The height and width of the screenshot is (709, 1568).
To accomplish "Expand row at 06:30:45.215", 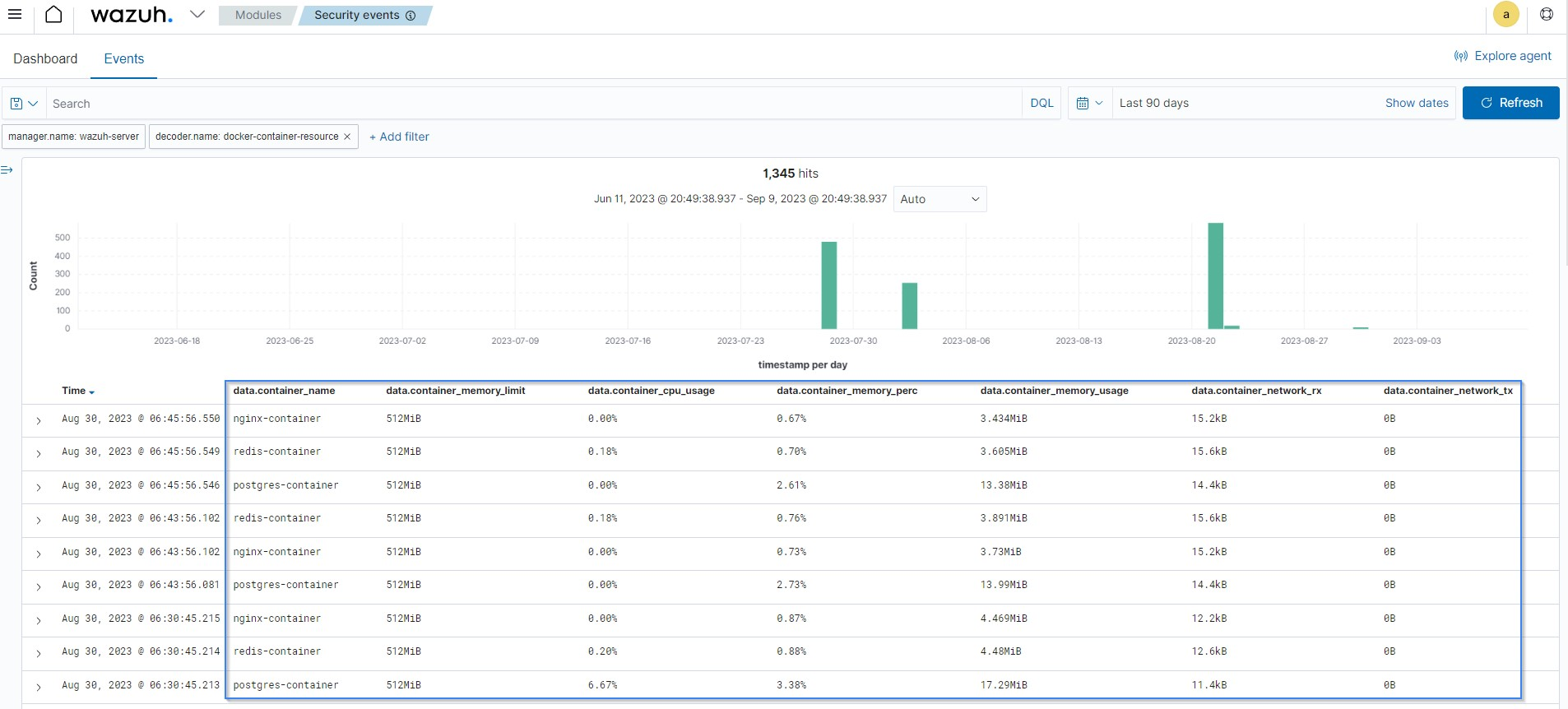I will (x=38, y=620).
